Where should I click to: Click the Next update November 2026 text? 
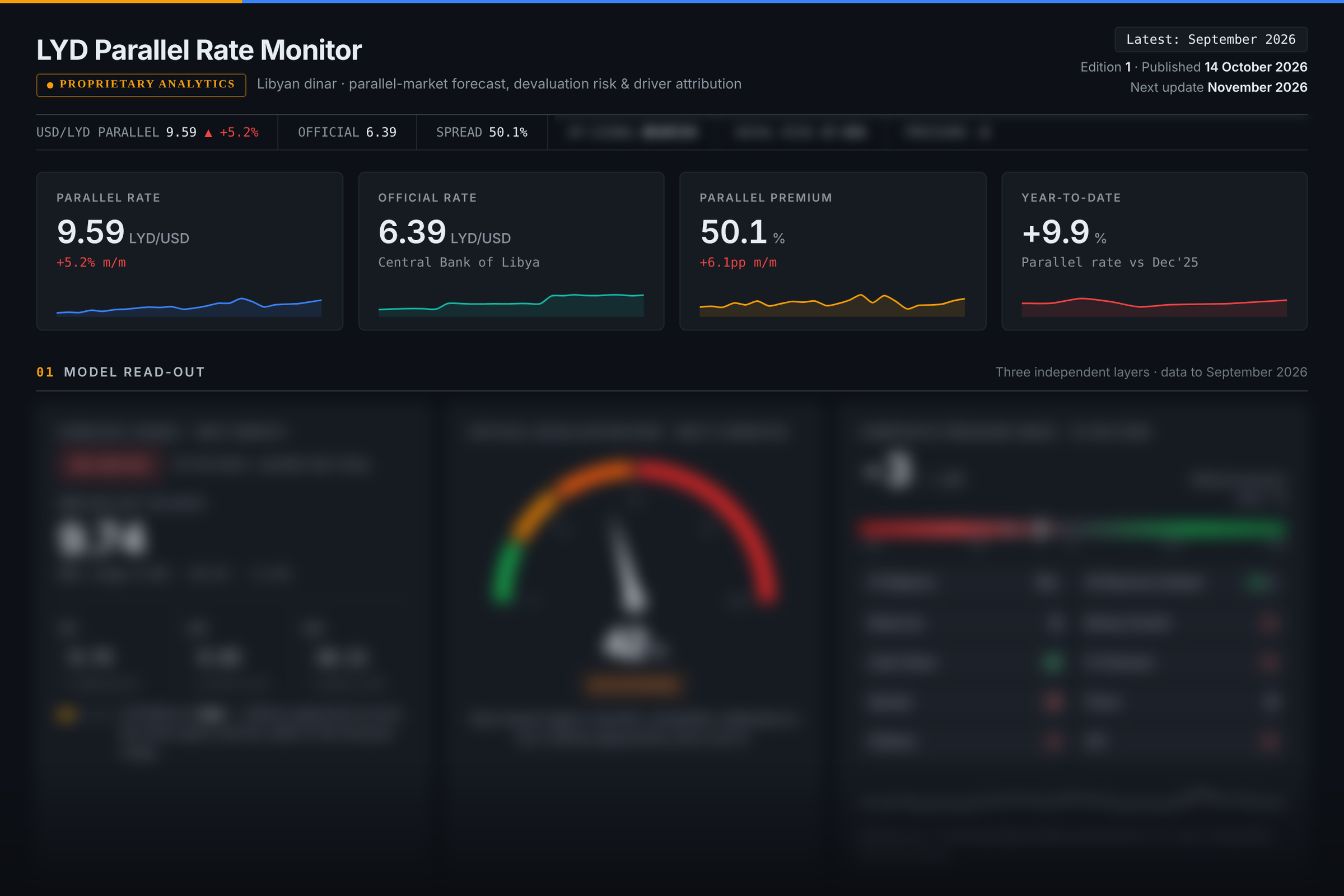pos(1219,87)
